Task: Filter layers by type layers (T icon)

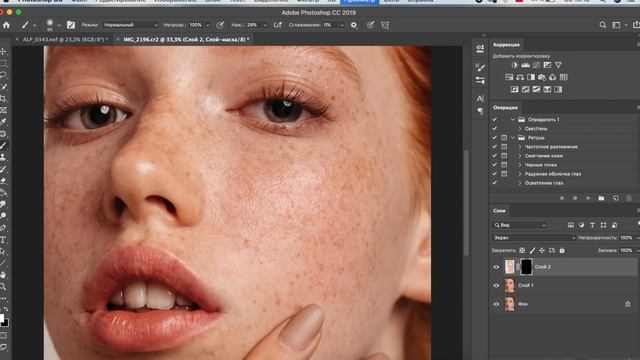Action: (x=592, y=225)
